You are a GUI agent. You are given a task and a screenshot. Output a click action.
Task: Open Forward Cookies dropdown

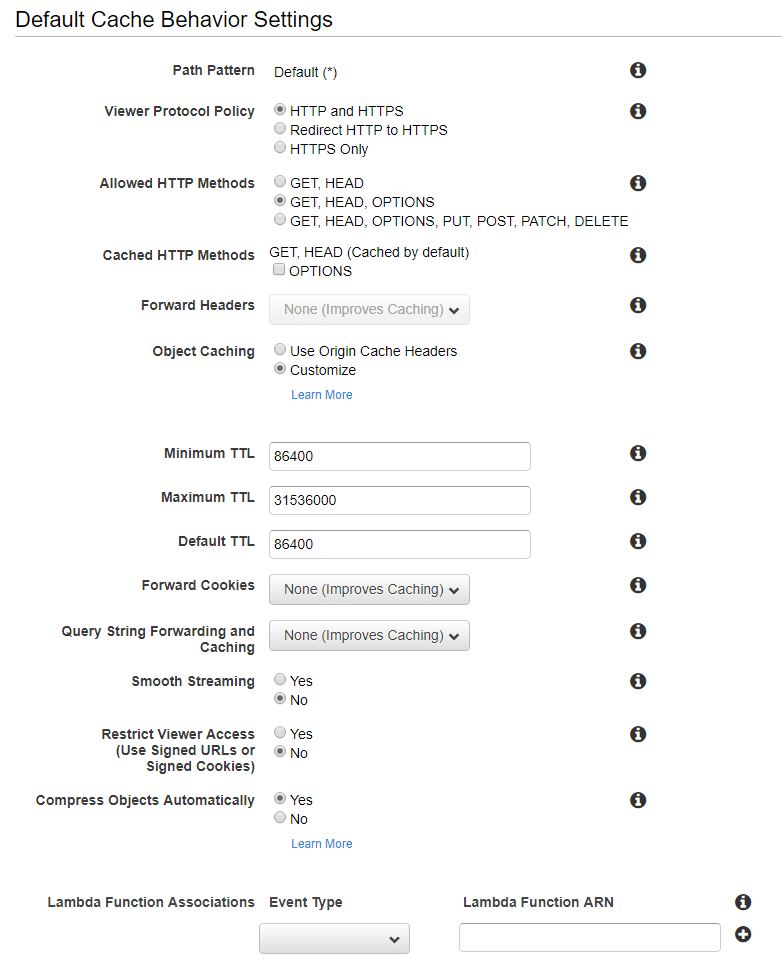[369, 589]
